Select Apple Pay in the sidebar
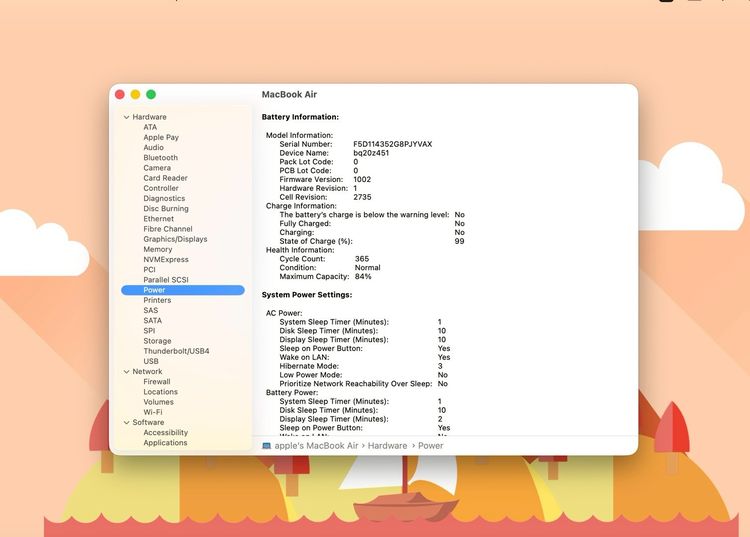This screenshot has height=537, width=750. click(161, 138)
